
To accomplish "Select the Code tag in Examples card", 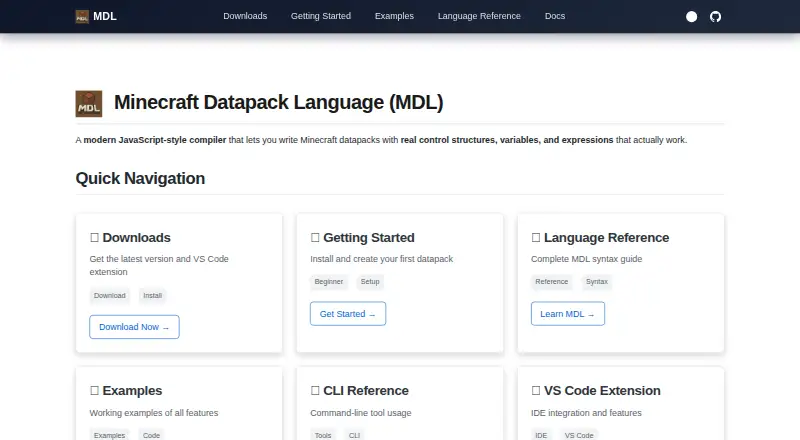I will click(x=152, y=435).
